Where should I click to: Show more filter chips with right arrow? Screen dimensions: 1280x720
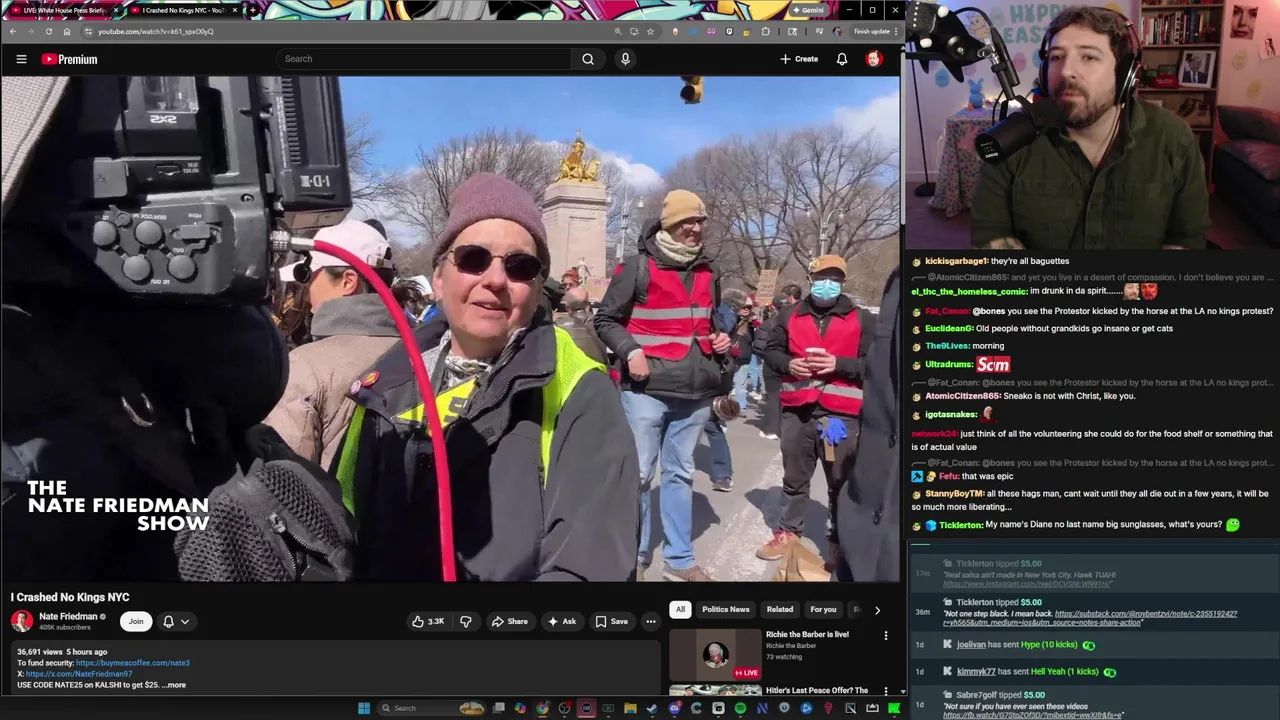click(877, 609)
